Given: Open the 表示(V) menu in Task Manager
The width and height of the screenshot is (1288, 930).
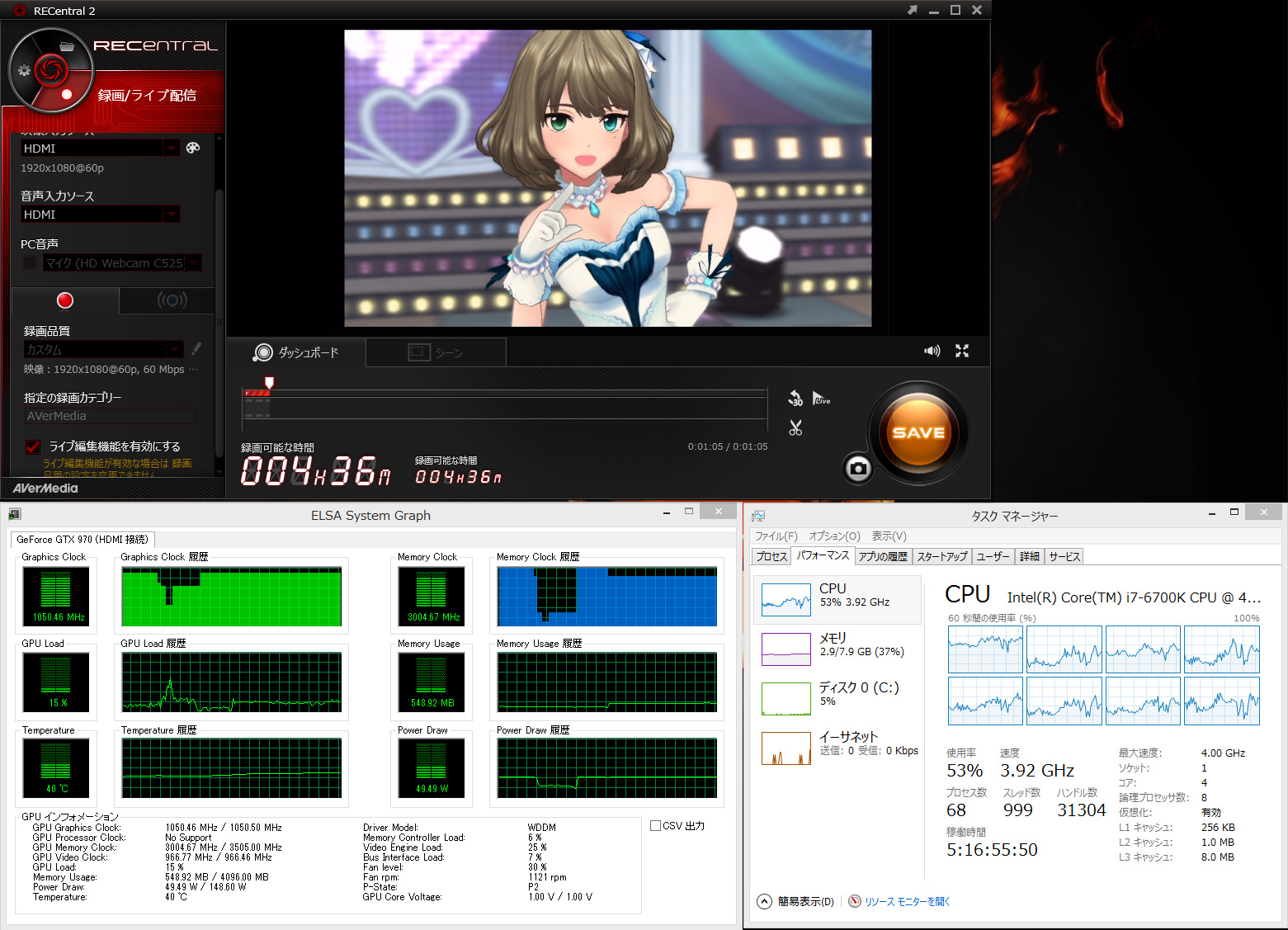Looking at the screenshot, I should (x=889, y=536).
